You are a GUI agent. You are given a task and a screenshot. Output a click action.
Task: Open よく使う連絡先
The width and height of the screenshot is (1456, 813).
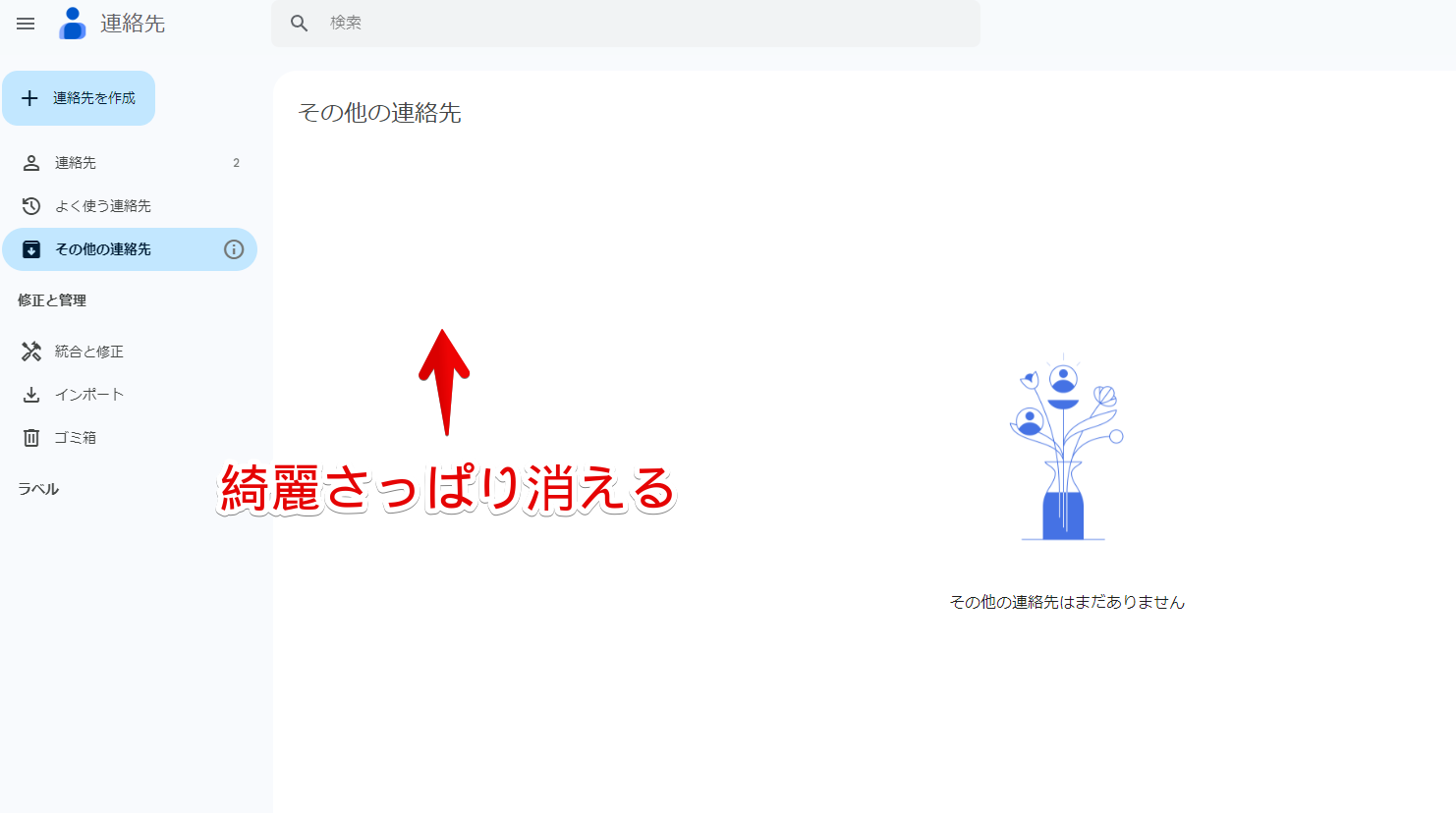point(130,206)
